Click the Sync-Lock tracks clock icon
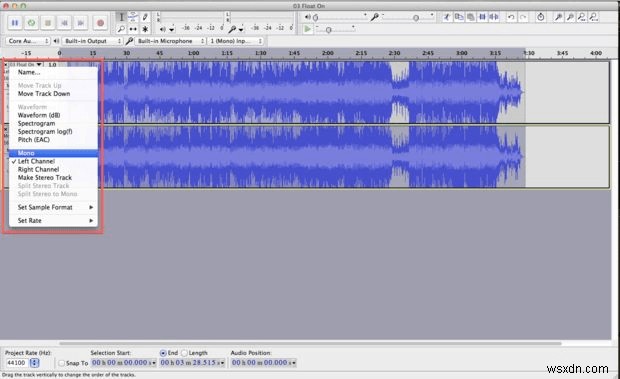The width and height of the screenshot is (620, 379). 541,17
